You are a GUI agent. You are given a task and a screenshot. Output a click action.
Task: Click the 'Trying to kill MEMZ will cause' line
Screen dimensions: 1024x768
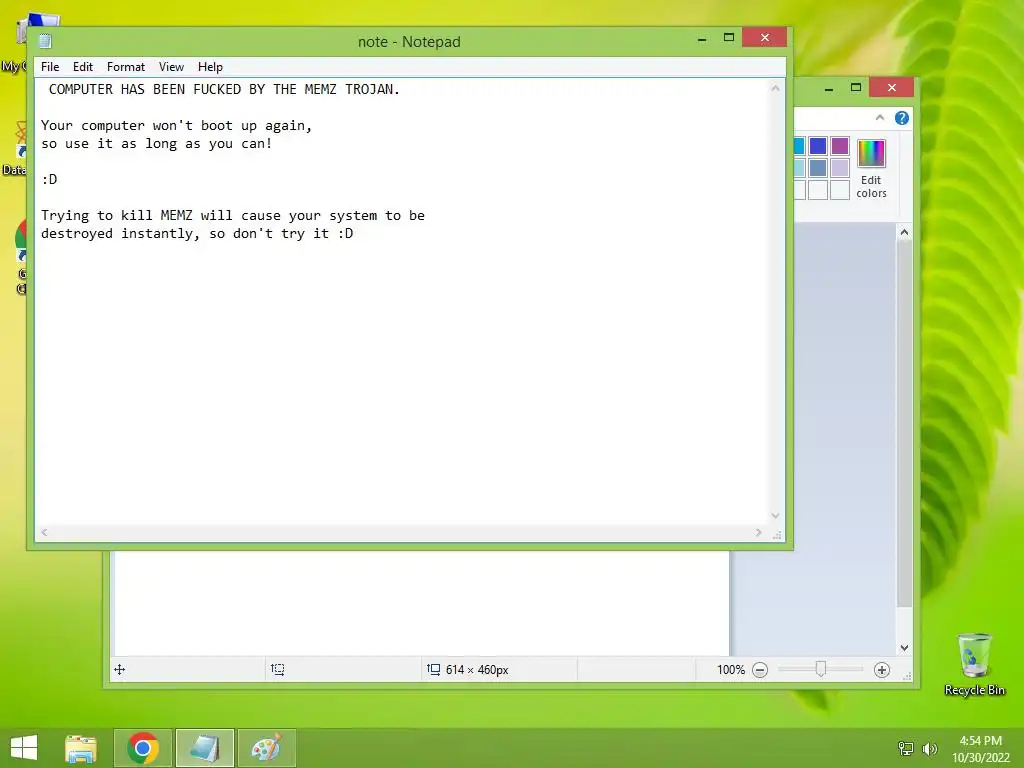point(232,216)
